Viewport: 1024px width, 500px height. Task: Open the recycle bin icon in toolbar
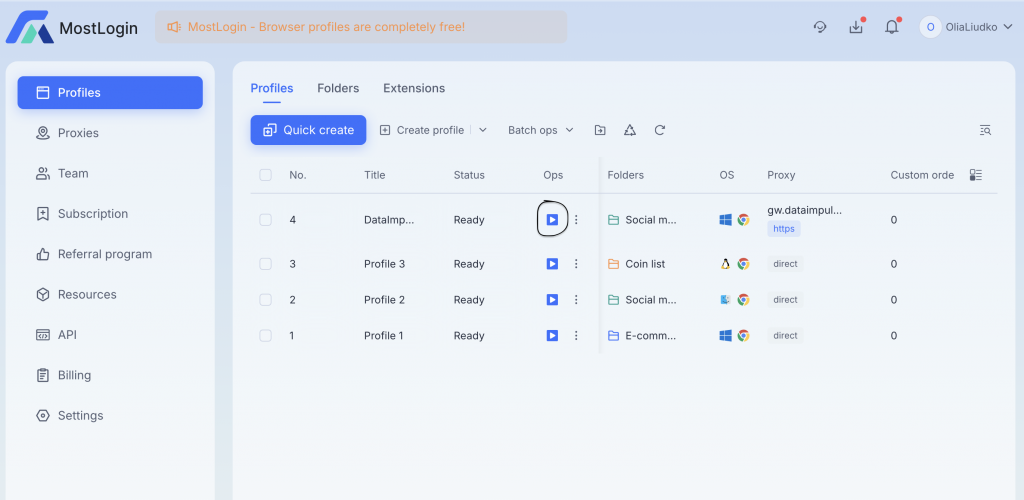pos(630,130)
